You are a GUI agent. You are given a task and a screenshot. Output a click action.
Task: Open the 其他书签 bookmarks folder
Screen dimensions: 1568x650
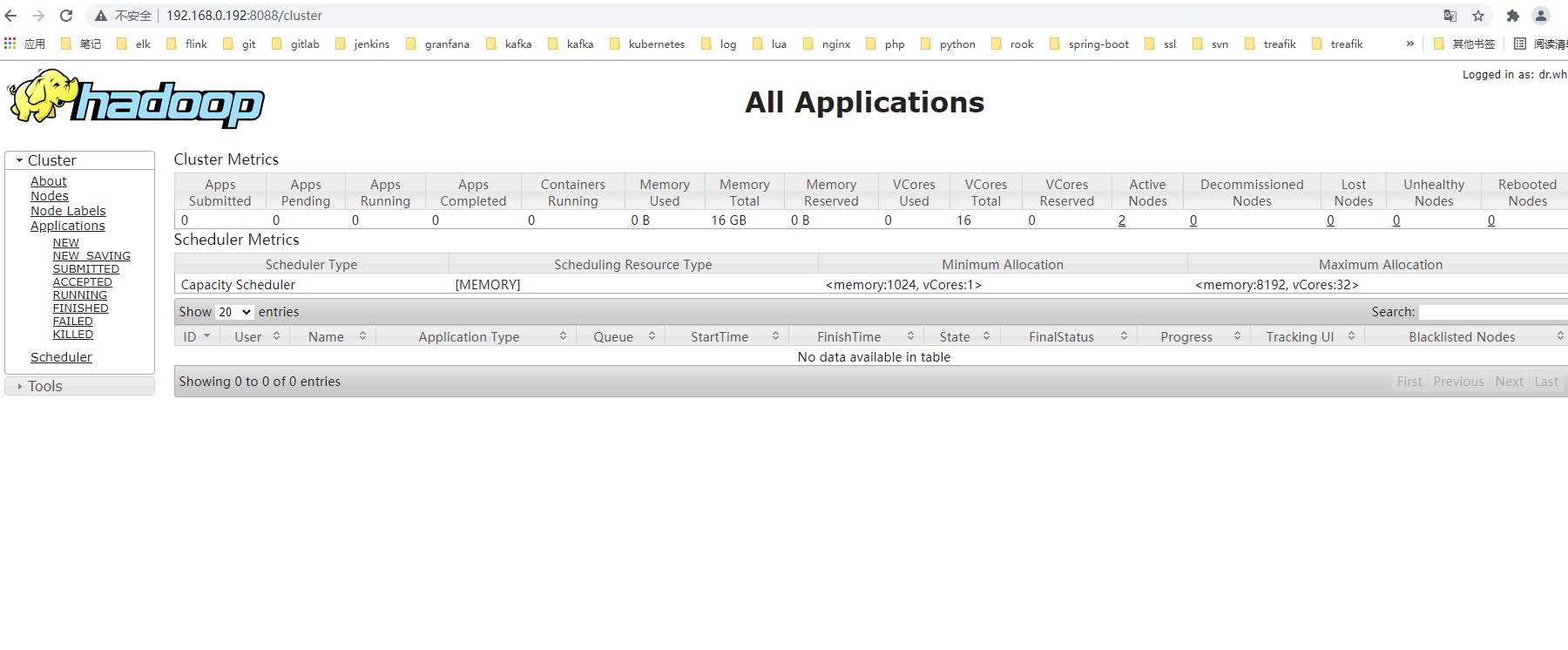[x=1463, y=44]
